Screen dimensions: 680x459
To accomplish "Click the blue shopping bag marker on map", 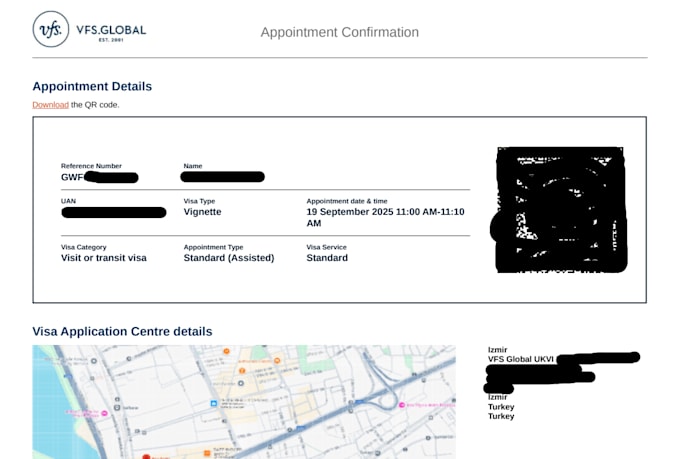I will pyautogui.click(x=213, y=403).
